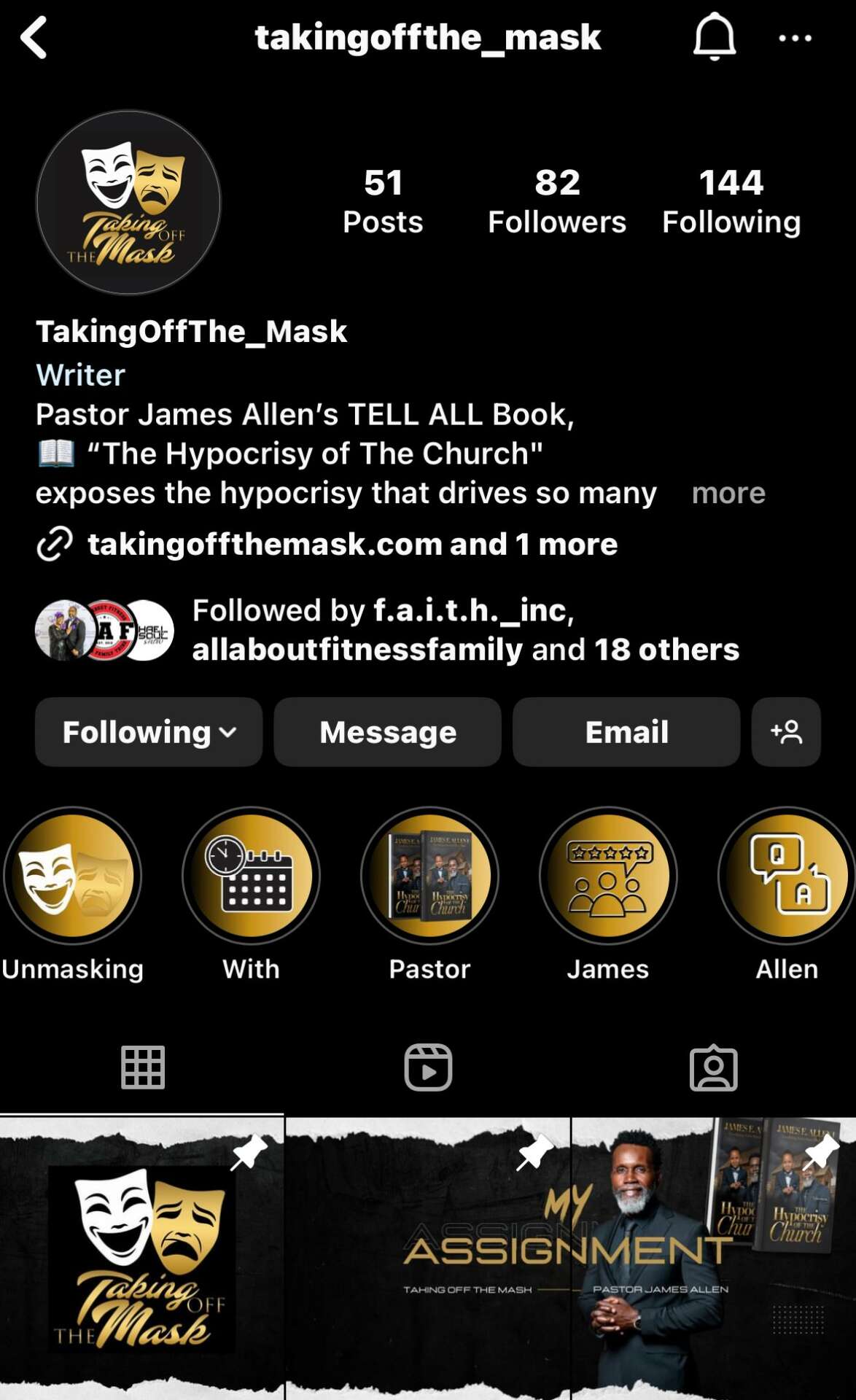Open the Taking Off the Mask profile picture
Screen dimensions: 856x1400
click(128, 203)
